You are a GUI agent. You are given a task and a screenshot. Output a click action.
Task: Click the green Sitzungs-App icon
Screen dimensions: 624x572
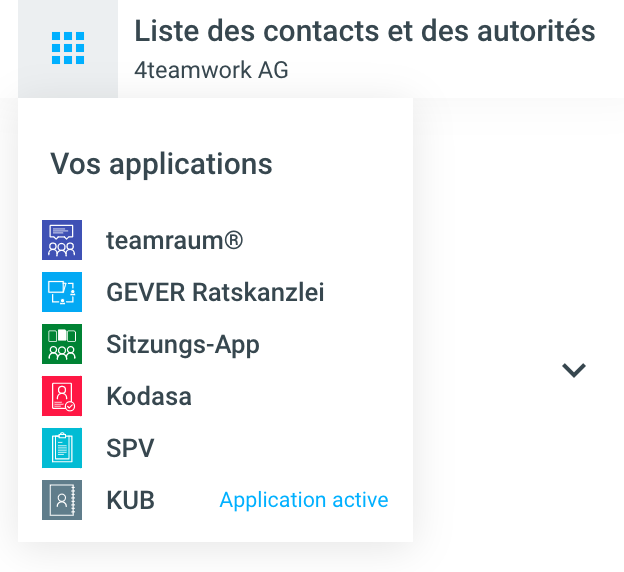click(61, 345)
